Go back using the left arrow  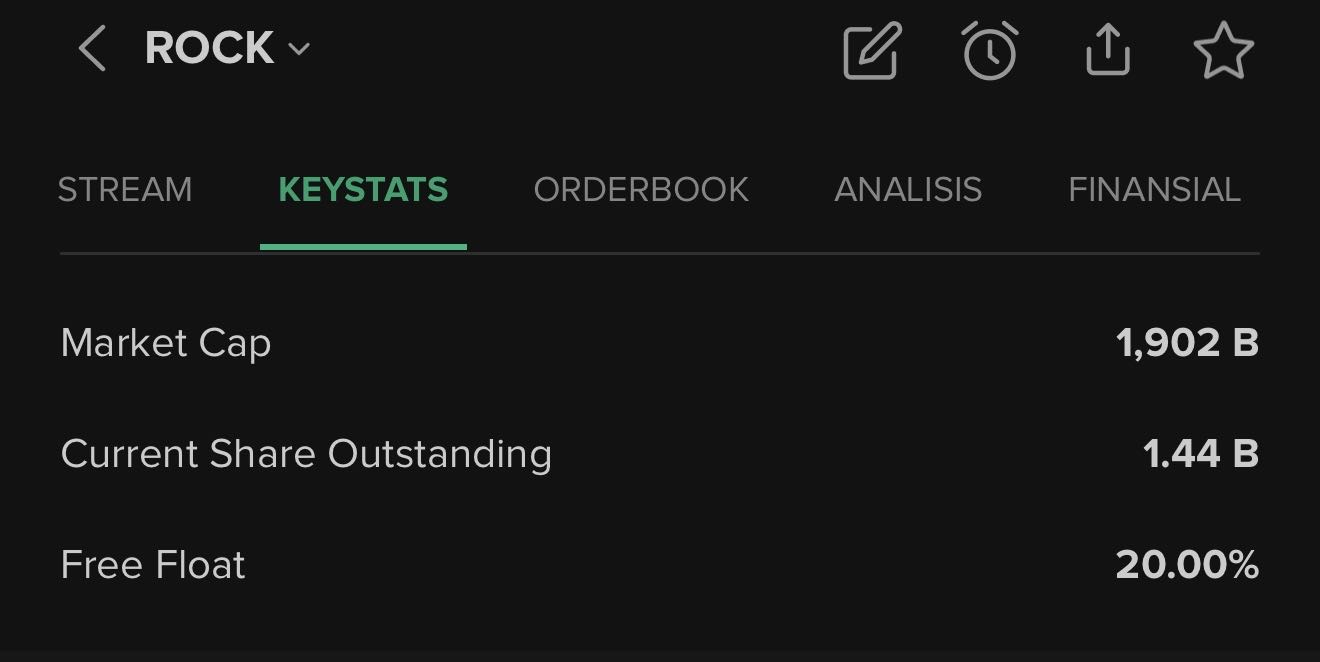tap(92, 49)
